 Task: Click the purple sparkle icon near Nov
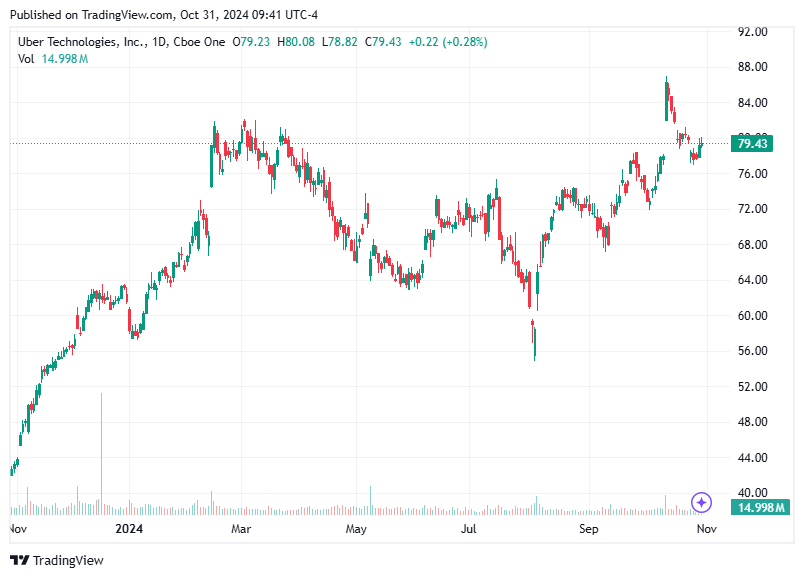pyautogui.click(x=701, y=502)
